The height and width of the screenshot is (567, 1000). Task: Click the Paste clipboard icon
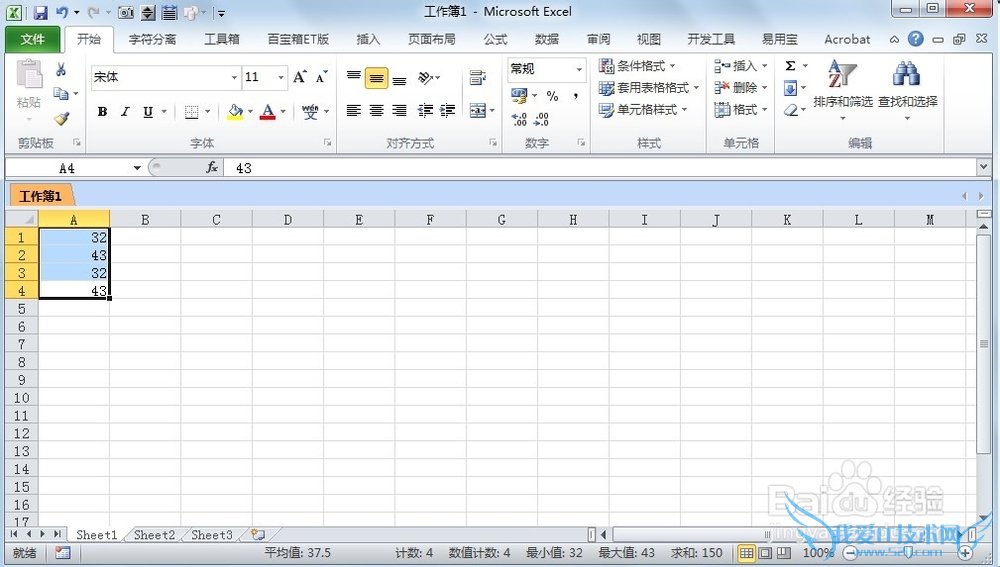pyautogui.click(x=29, y=75)
